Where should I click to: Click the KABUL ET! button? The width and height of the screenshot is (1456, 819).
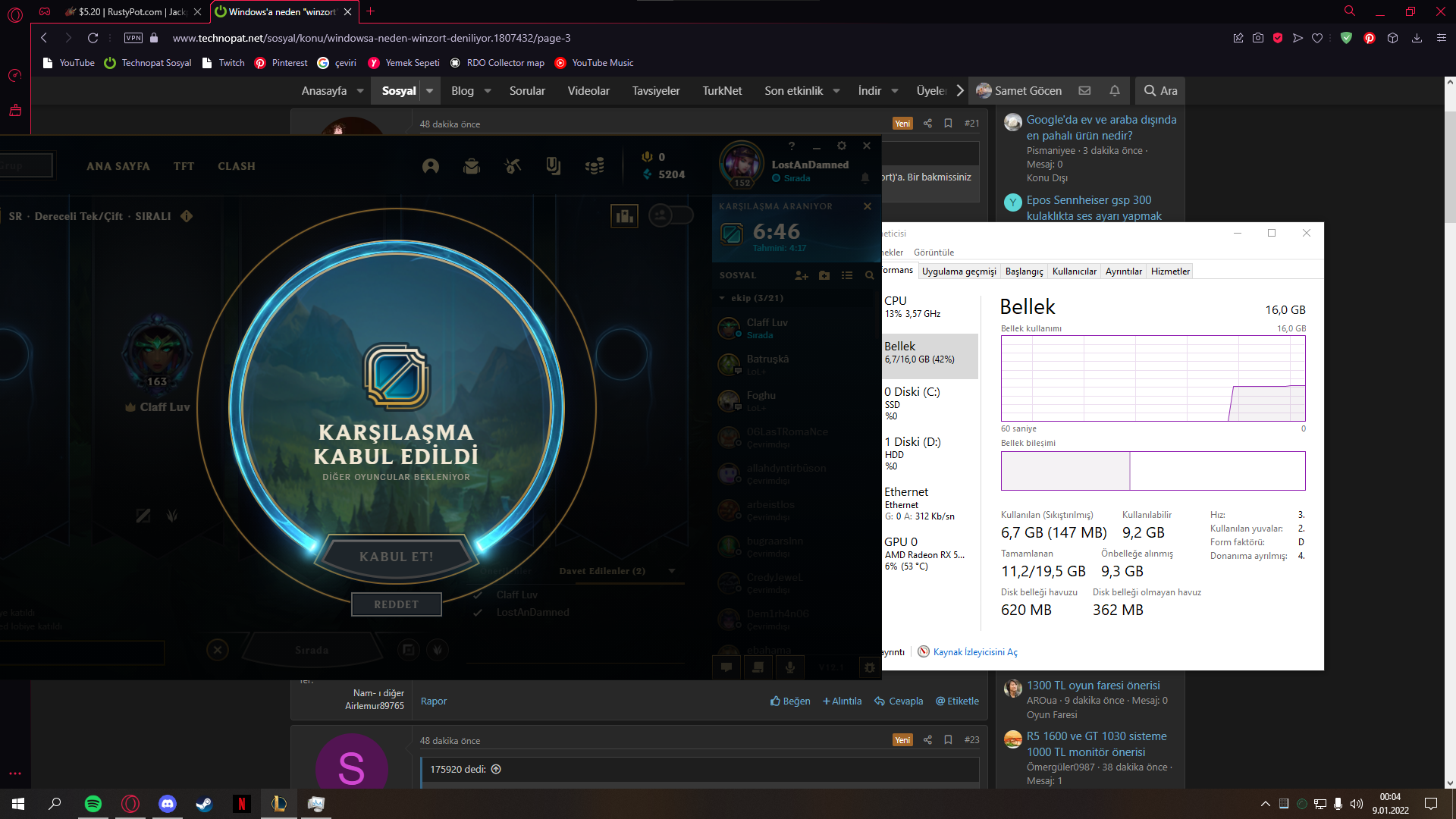[396, 557]
